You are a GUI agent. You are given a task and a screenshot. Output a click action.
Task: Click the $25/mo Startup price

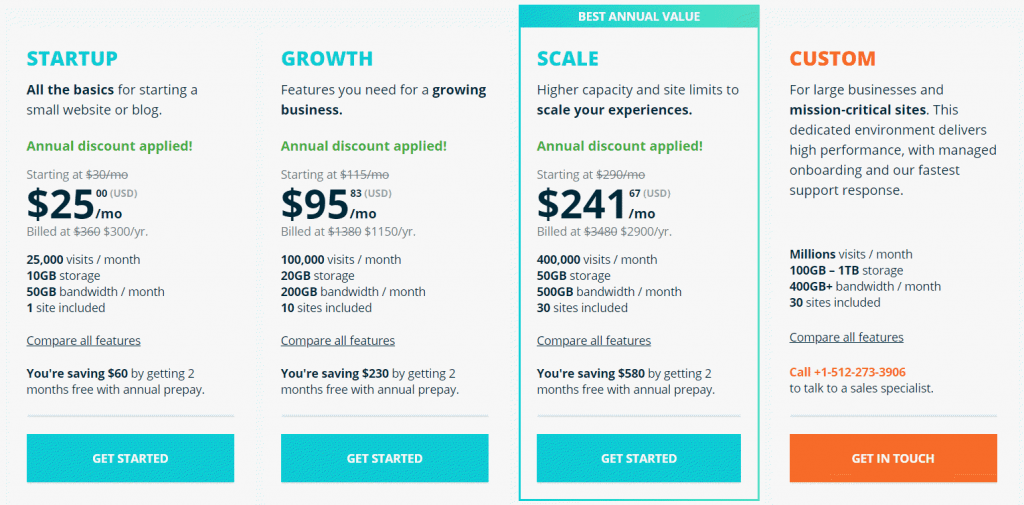(x=75, y=204)
